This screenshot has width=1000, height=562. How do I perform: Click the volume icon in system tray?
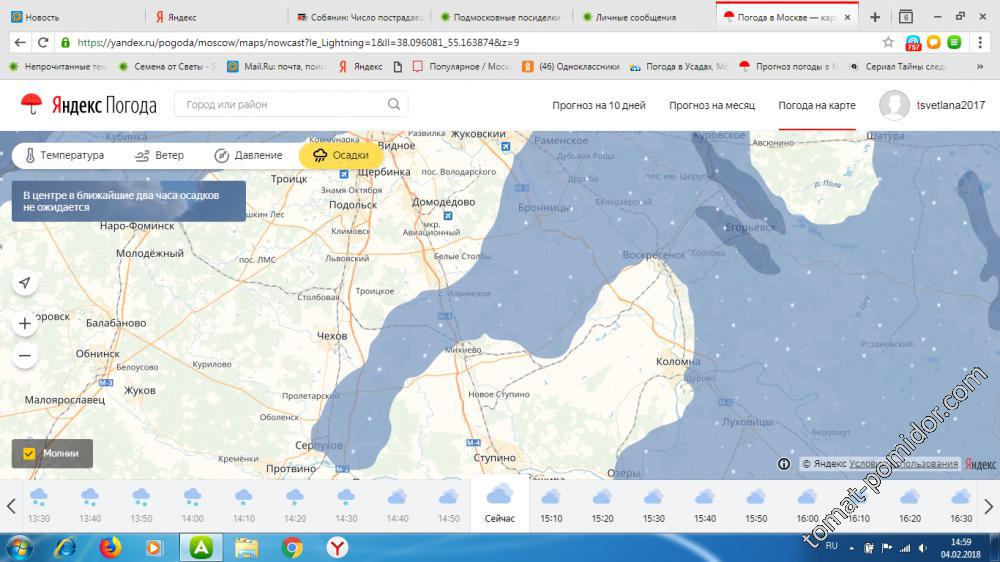click(x=923, y=548)
